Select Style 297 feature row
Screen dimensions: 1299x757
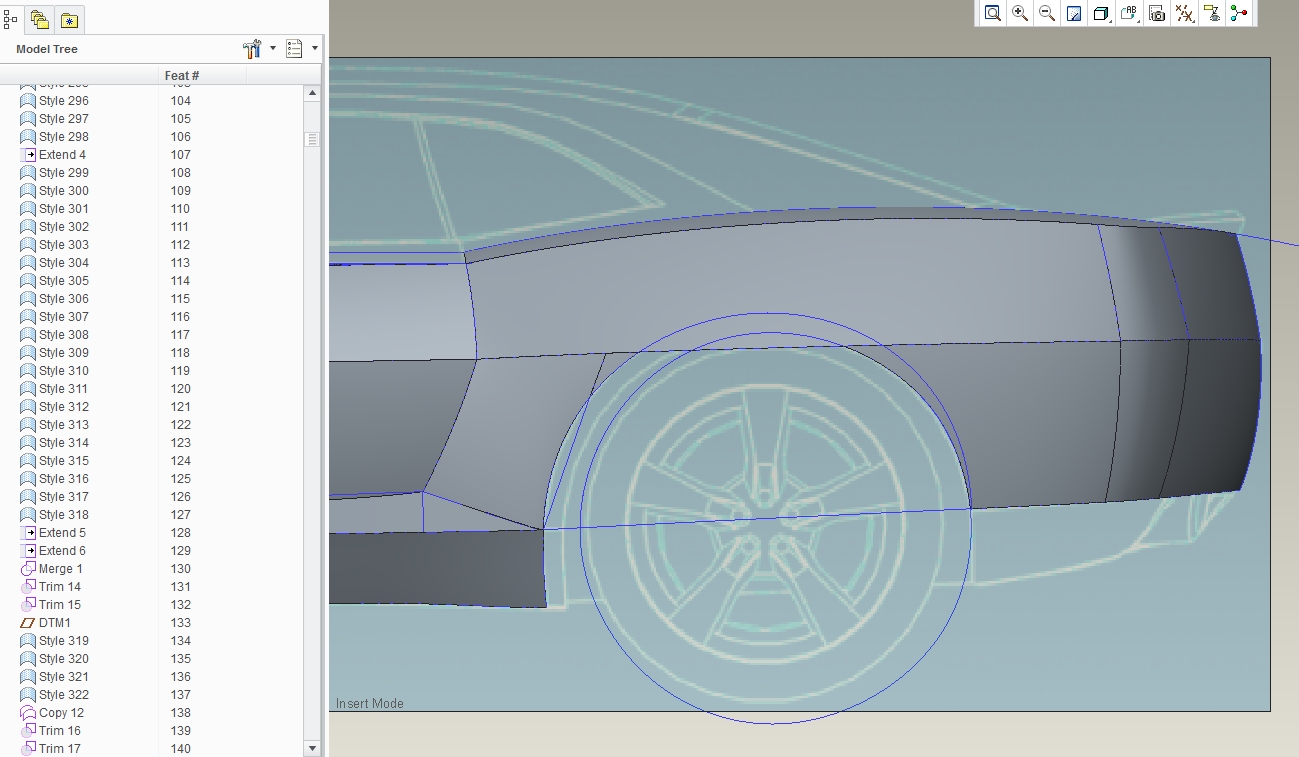(64, 119)
